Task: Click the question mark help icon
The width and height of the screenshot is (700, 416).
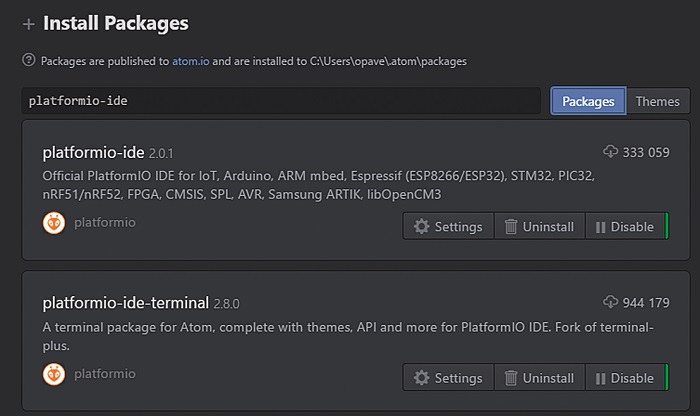Action: pyautogui.click(x=29, y=60)
